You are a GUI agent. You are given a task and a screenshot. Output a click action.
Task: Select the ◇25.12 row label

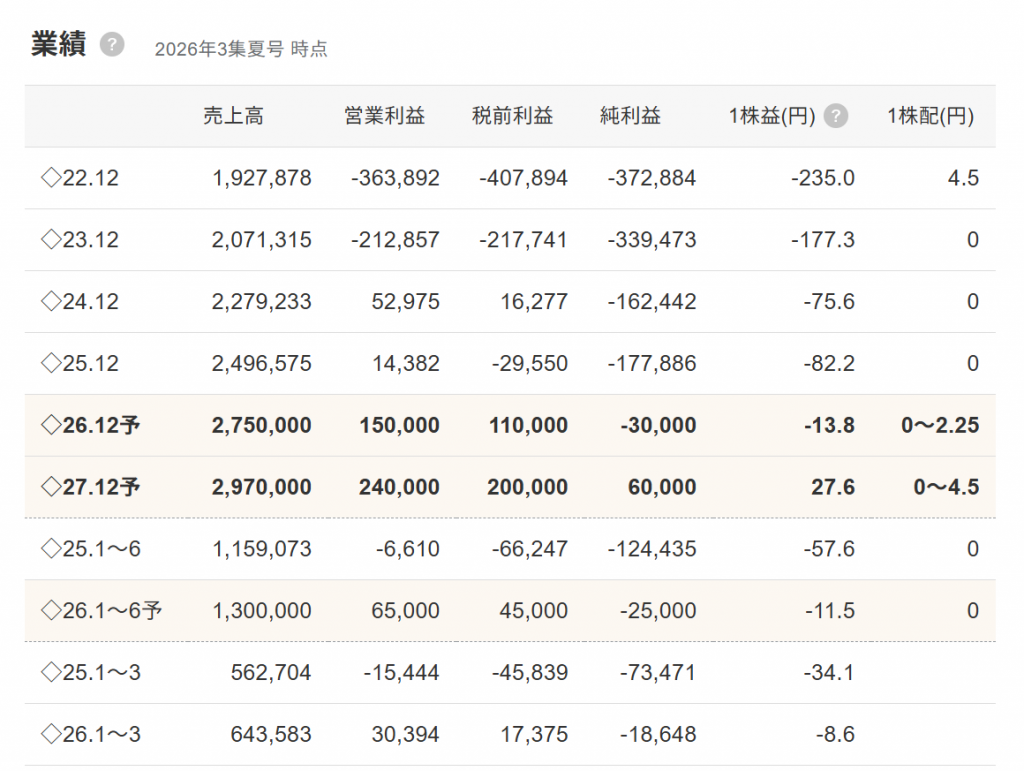click(x=80, y=363)
